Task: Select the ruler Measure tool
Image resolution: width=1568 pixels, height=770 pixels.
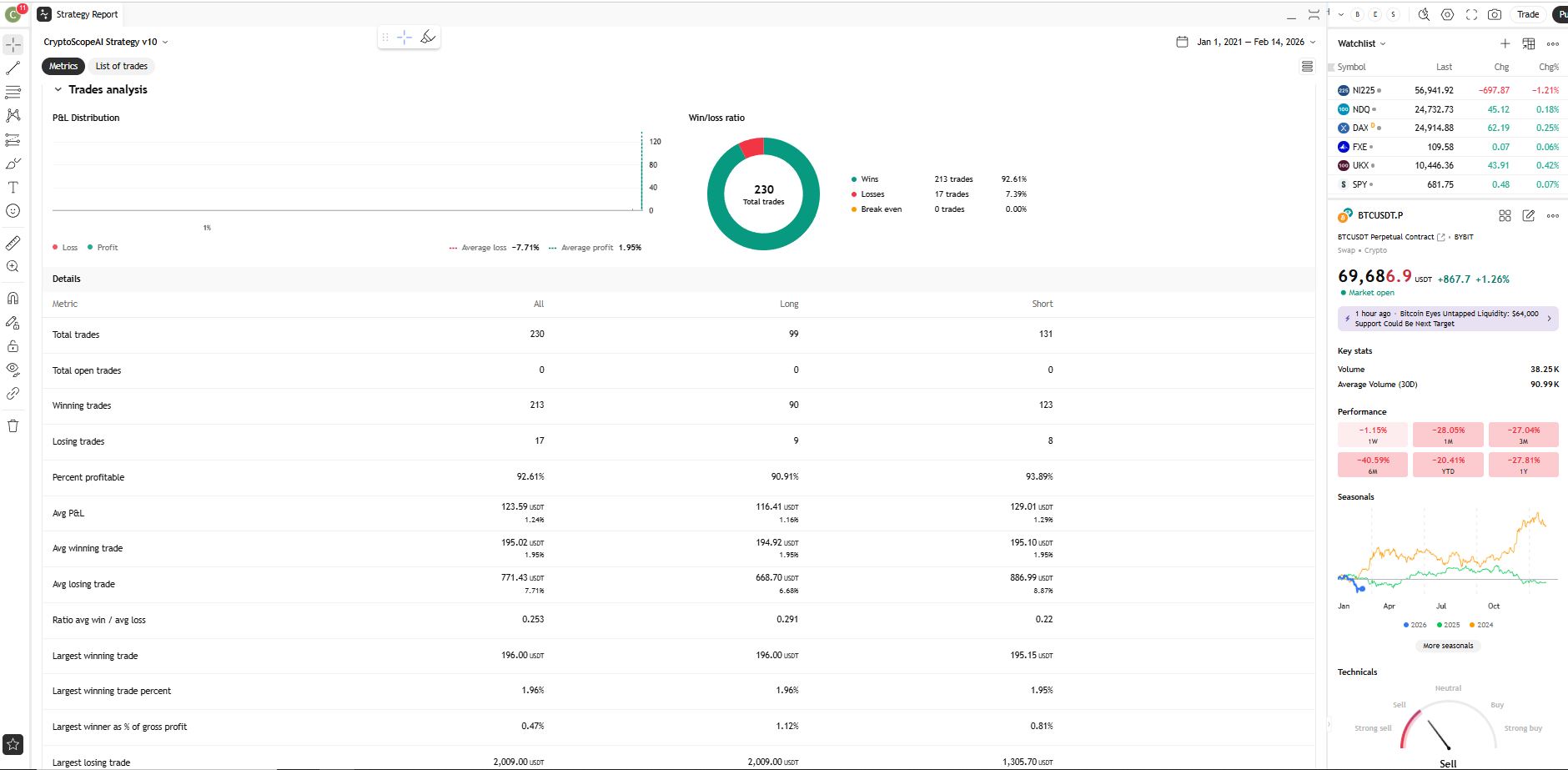Action: click(13, 243)
